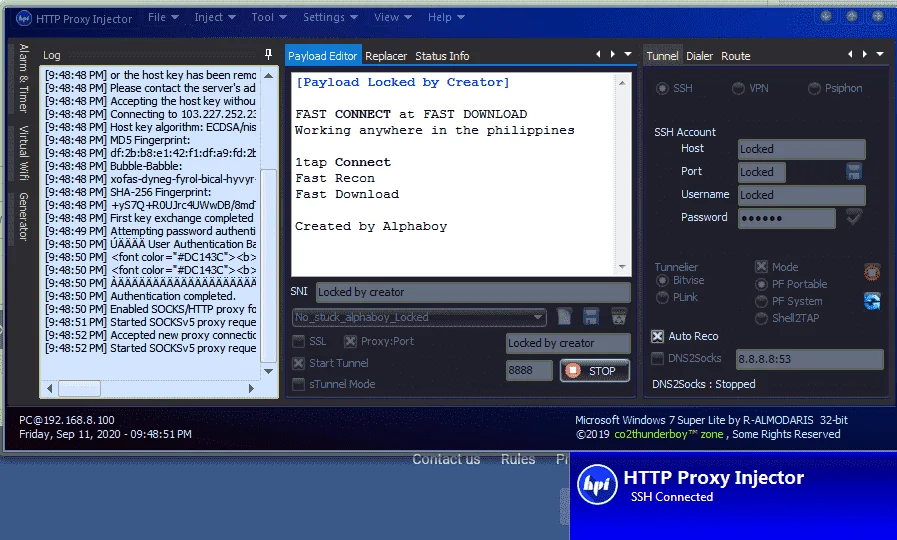897x540 pixels.
Task: Click the HTTP Proxy Injector logo icon
Action: click(x=24, y=18)
